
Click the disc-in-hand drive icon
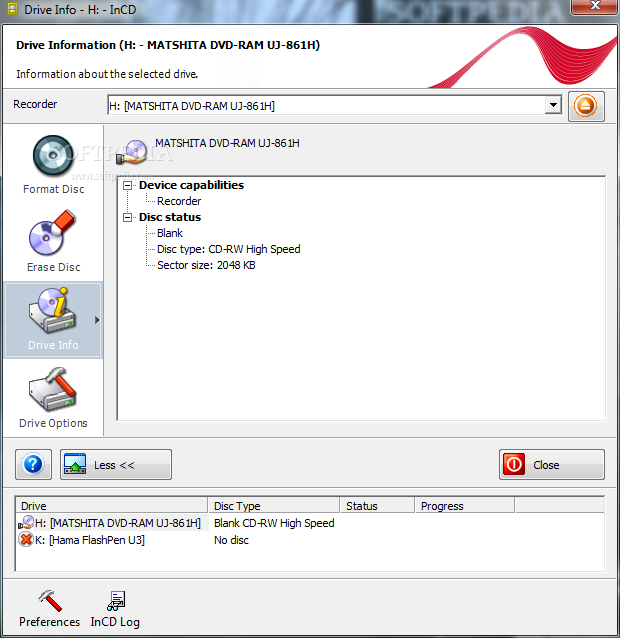point(131,152)
